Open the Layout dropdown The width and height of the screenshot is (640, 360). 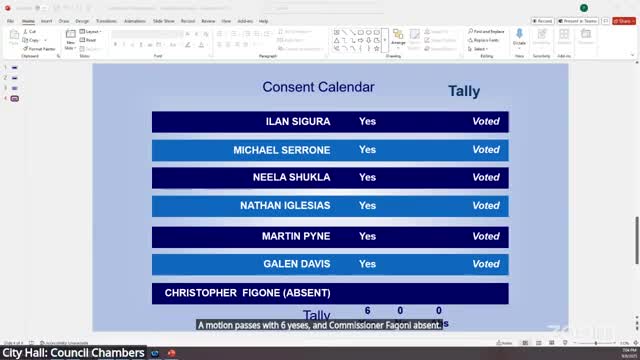[91, 31]
